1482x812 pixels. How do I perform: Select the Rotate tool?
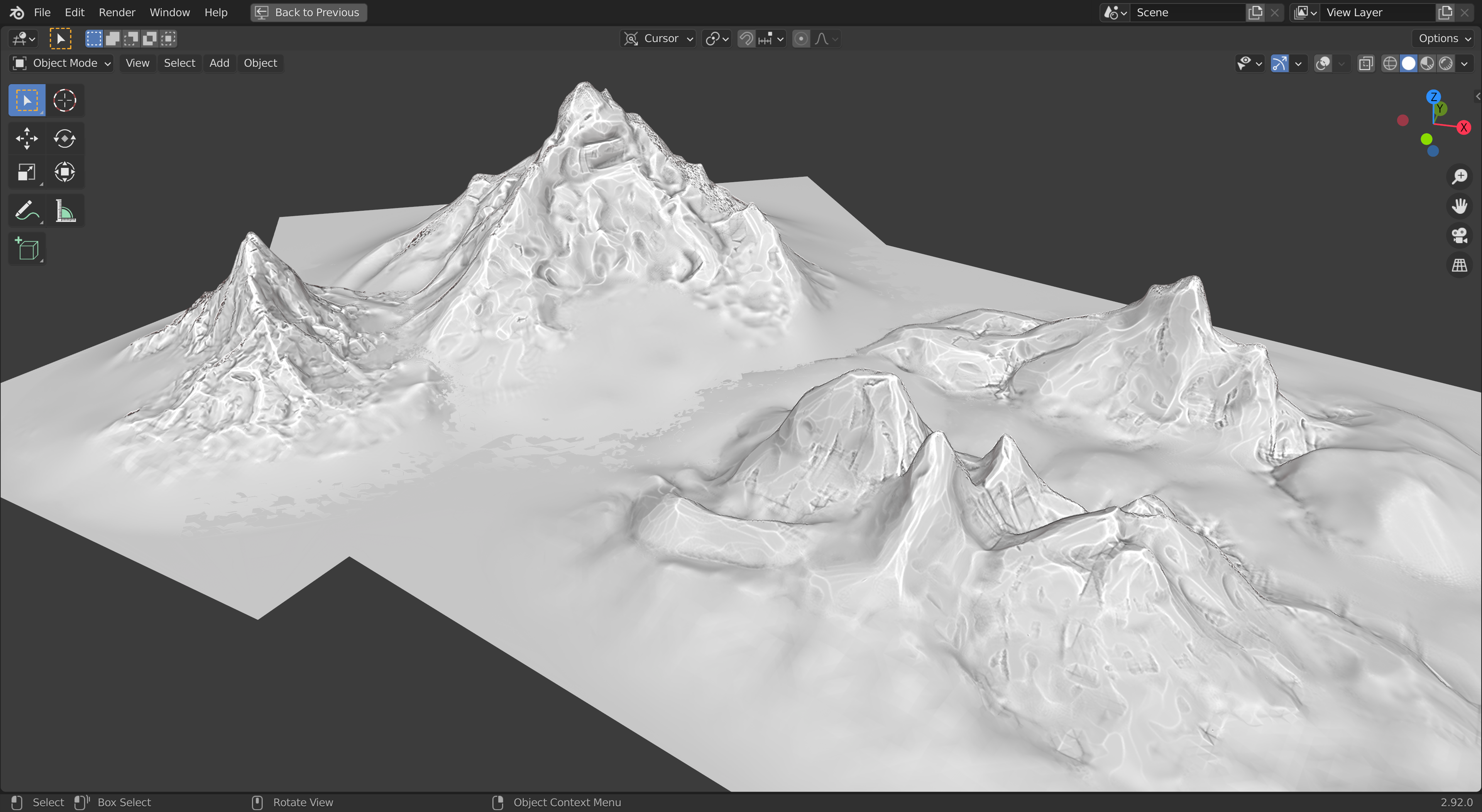click(64, 138)
